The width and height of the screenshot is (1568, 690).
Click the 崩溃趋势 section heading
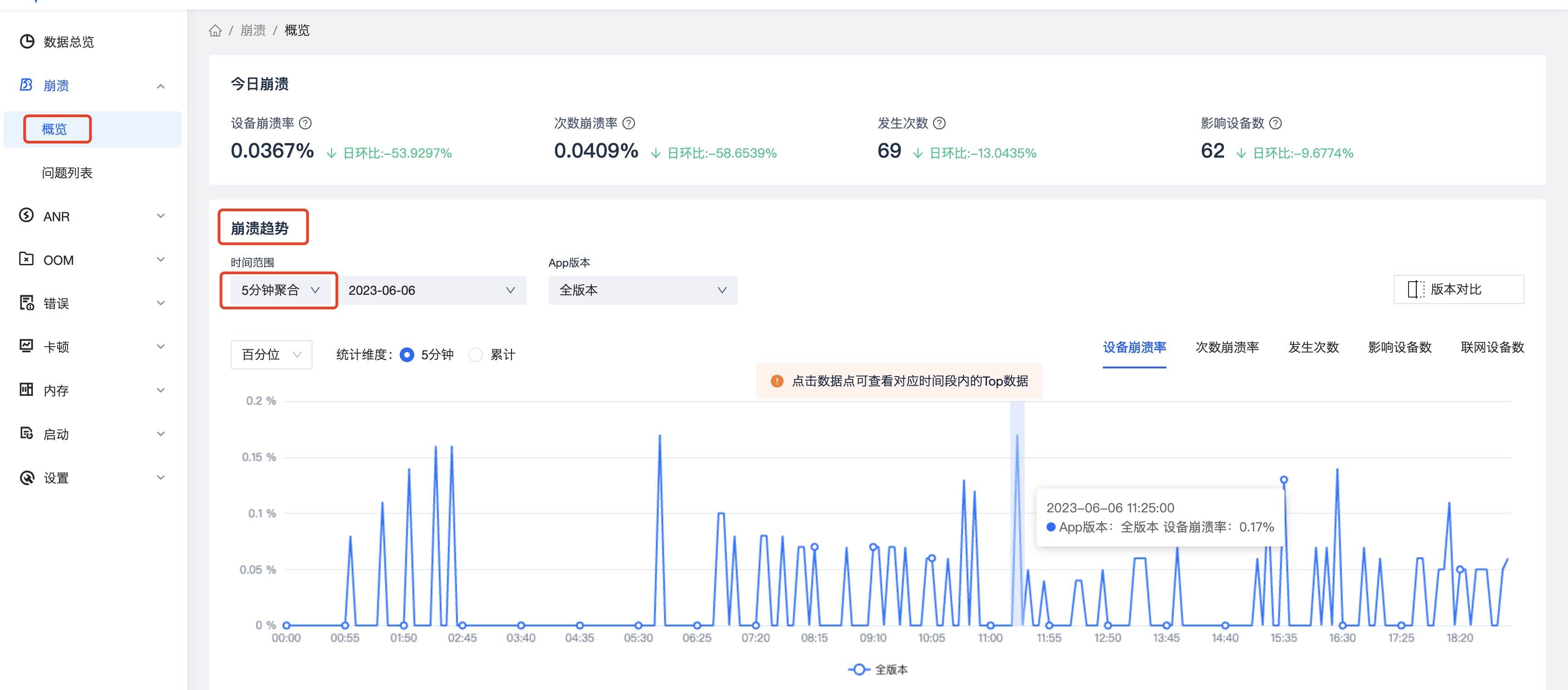(x=260, y=228)
